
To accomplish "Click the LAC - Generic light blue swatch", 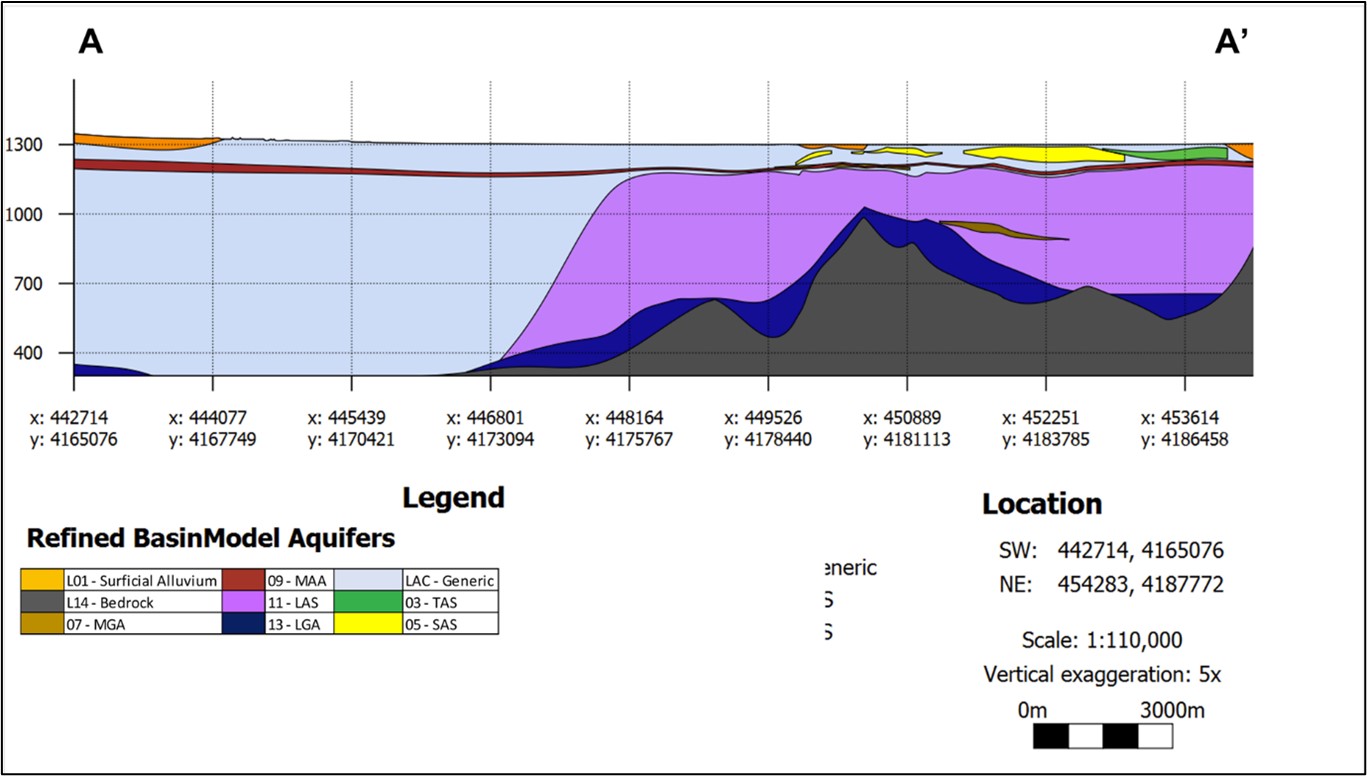I will click(x=367, y=579).
